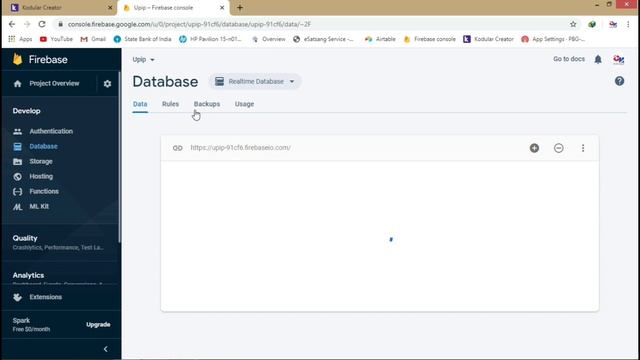Open the account avatar menu
The width and height of the screenshot is (640, 360).
618,59
